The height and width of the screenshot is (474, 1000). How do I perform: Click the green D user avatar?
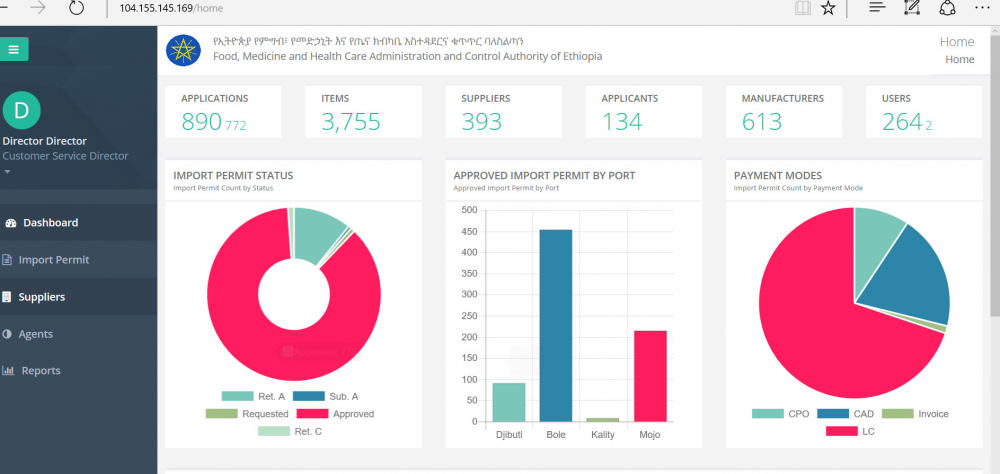(x=21, y=109)
